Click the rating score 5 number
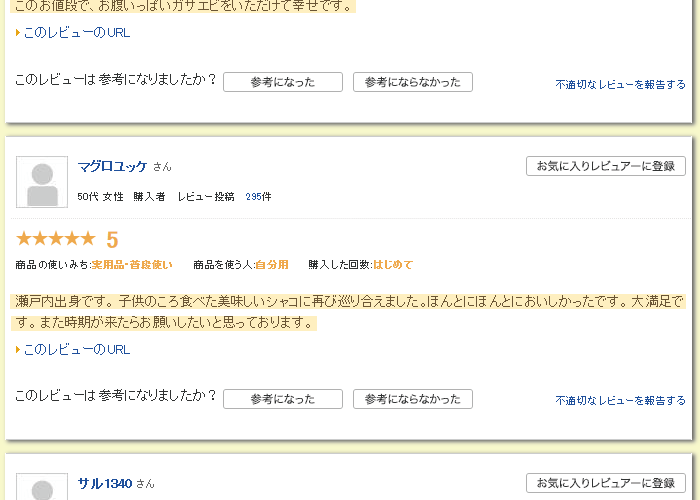Image resolution: width=700 pixels, height=500 pixels. 112,240
